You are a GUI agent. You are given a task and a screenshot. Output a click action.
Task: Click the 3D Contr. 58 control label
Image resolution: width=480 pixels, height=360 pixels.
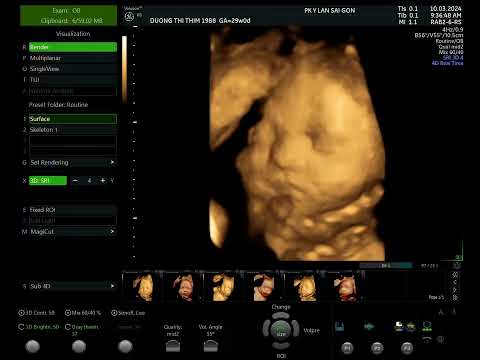tap(37, 313)
